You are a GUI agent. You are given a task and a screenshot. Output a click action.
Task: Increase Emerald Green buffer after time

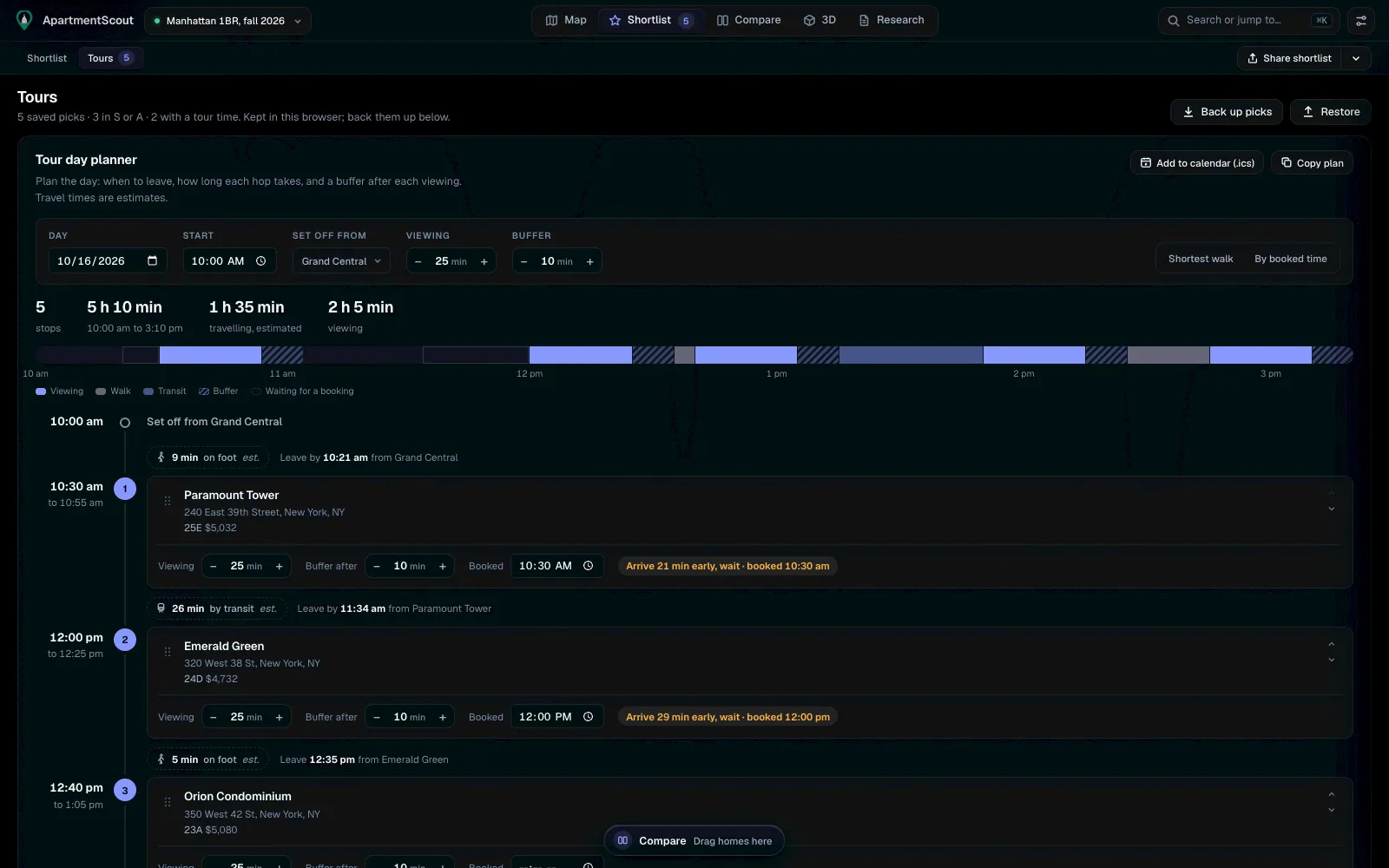[443, 717]
